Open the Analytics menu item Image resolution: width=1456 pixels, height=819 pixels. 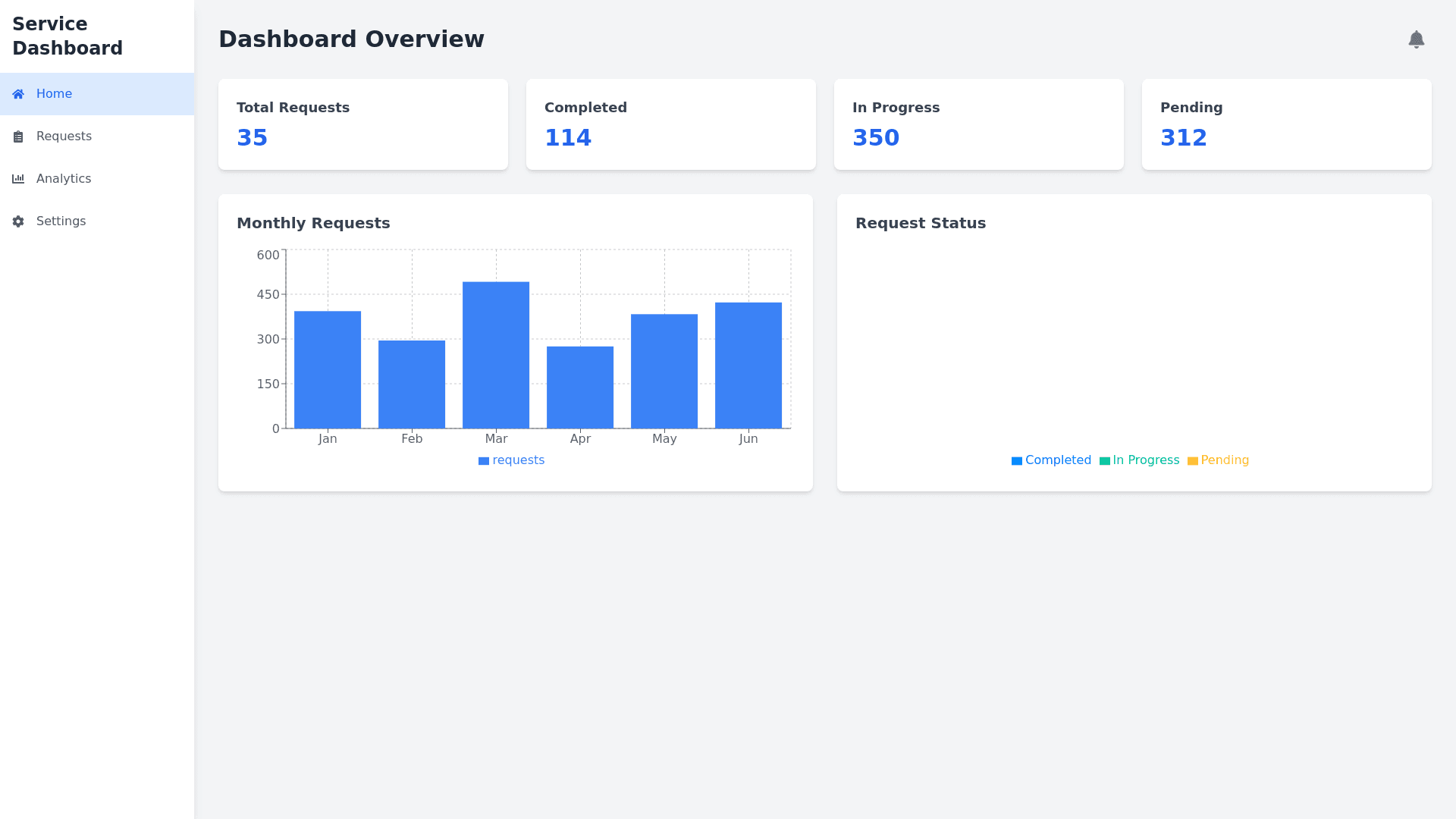[64, 179]
